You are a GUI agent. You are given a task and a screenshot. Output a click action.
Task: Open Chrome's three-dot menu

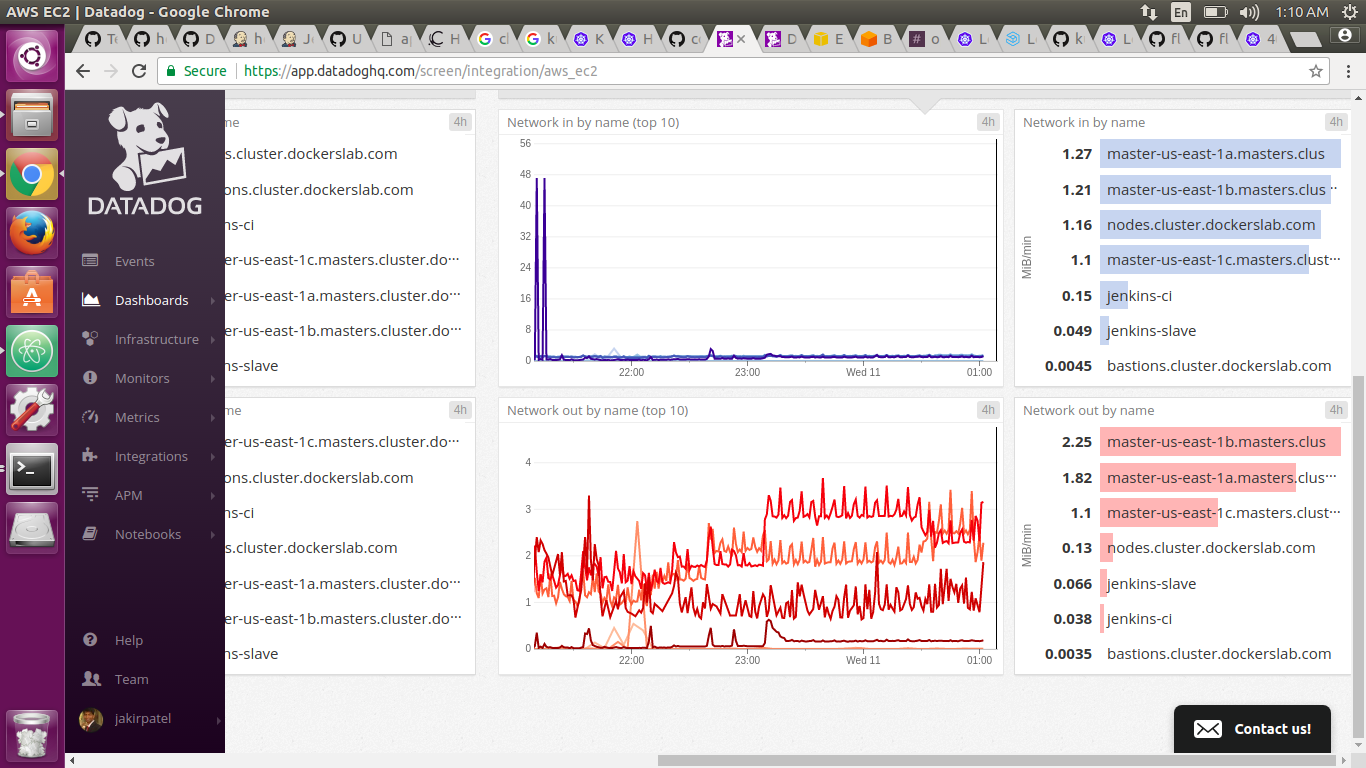[x=1346, y=71]
